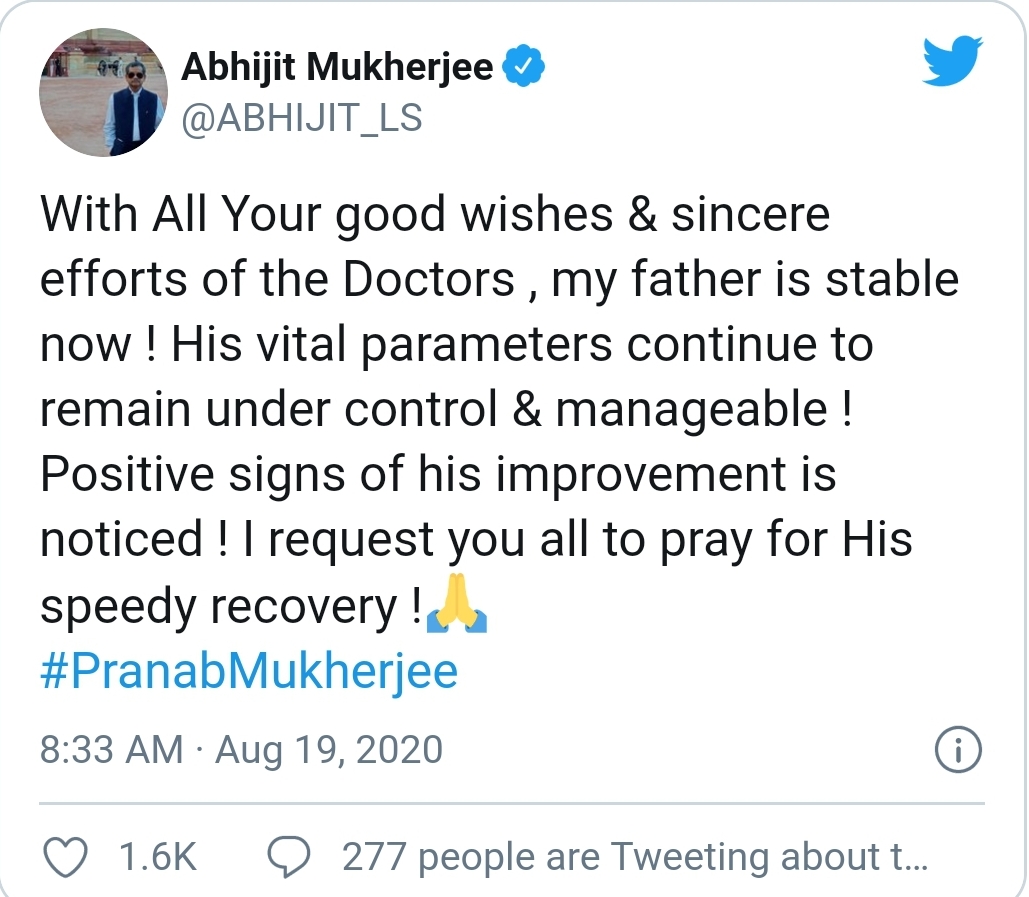
Task: Click the @ABHIJIT_LS handle
Action: click(x=302, y=117)
